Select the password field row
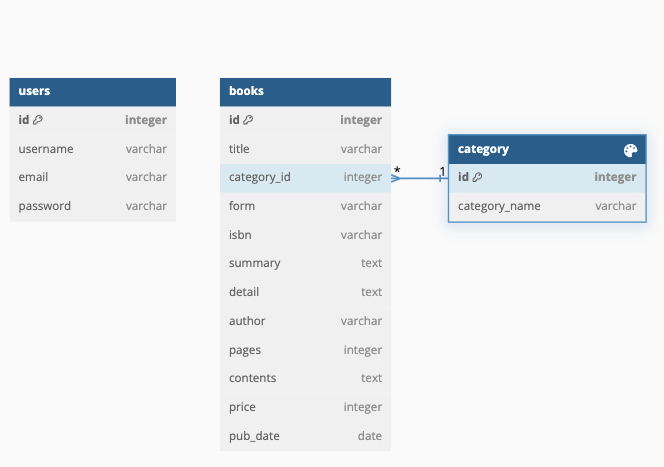This screenshot has height=467, width=664. tap(93, 206)
